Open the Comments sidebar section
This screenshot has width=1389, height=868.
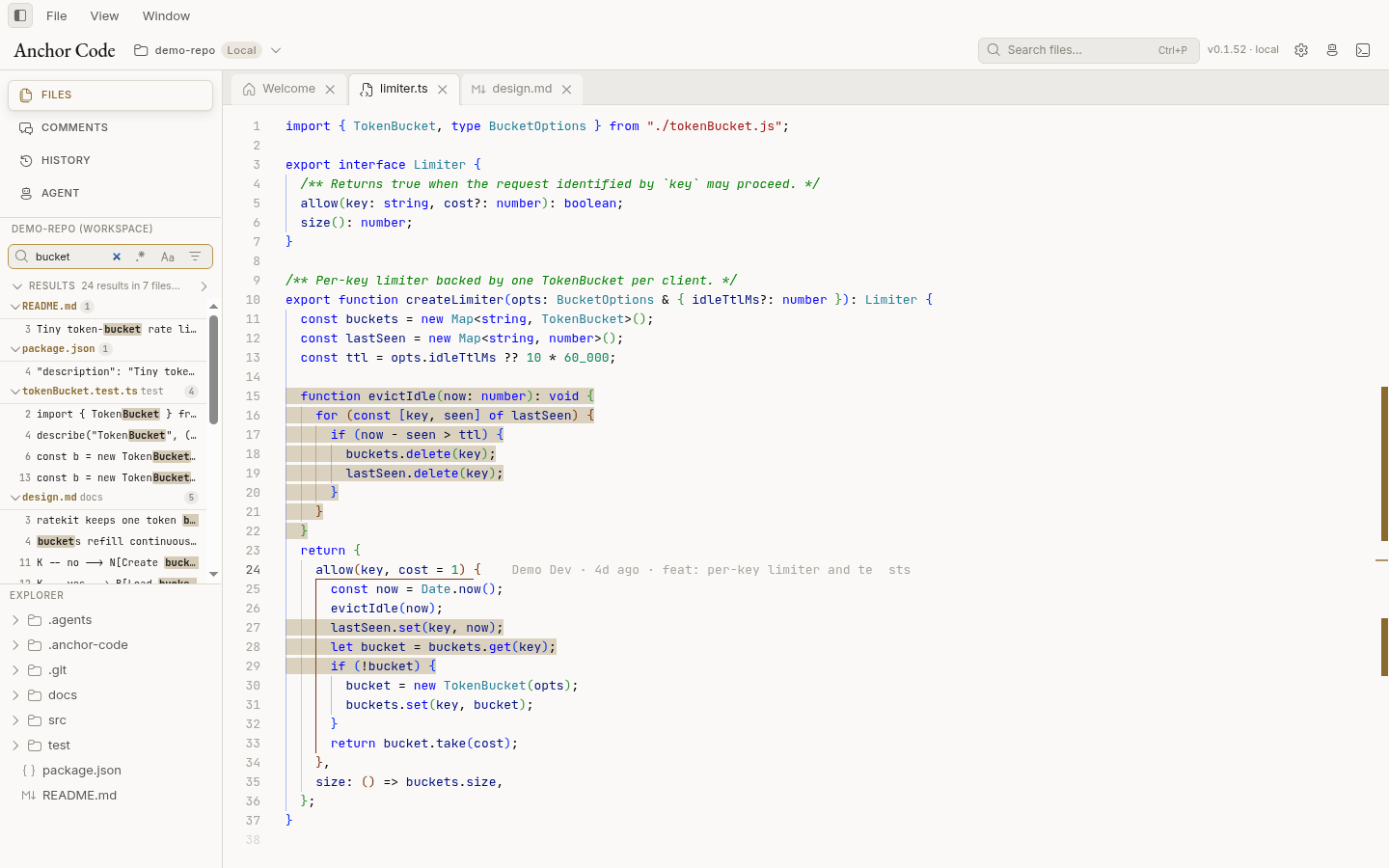coord(110,127)
